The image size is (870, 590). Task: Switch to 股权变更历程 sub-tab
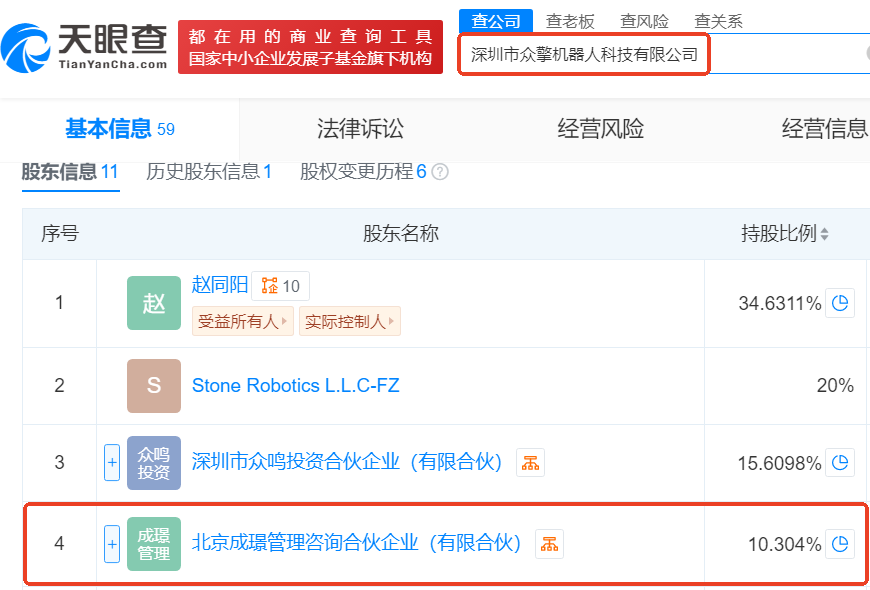[x=363, y=172]
